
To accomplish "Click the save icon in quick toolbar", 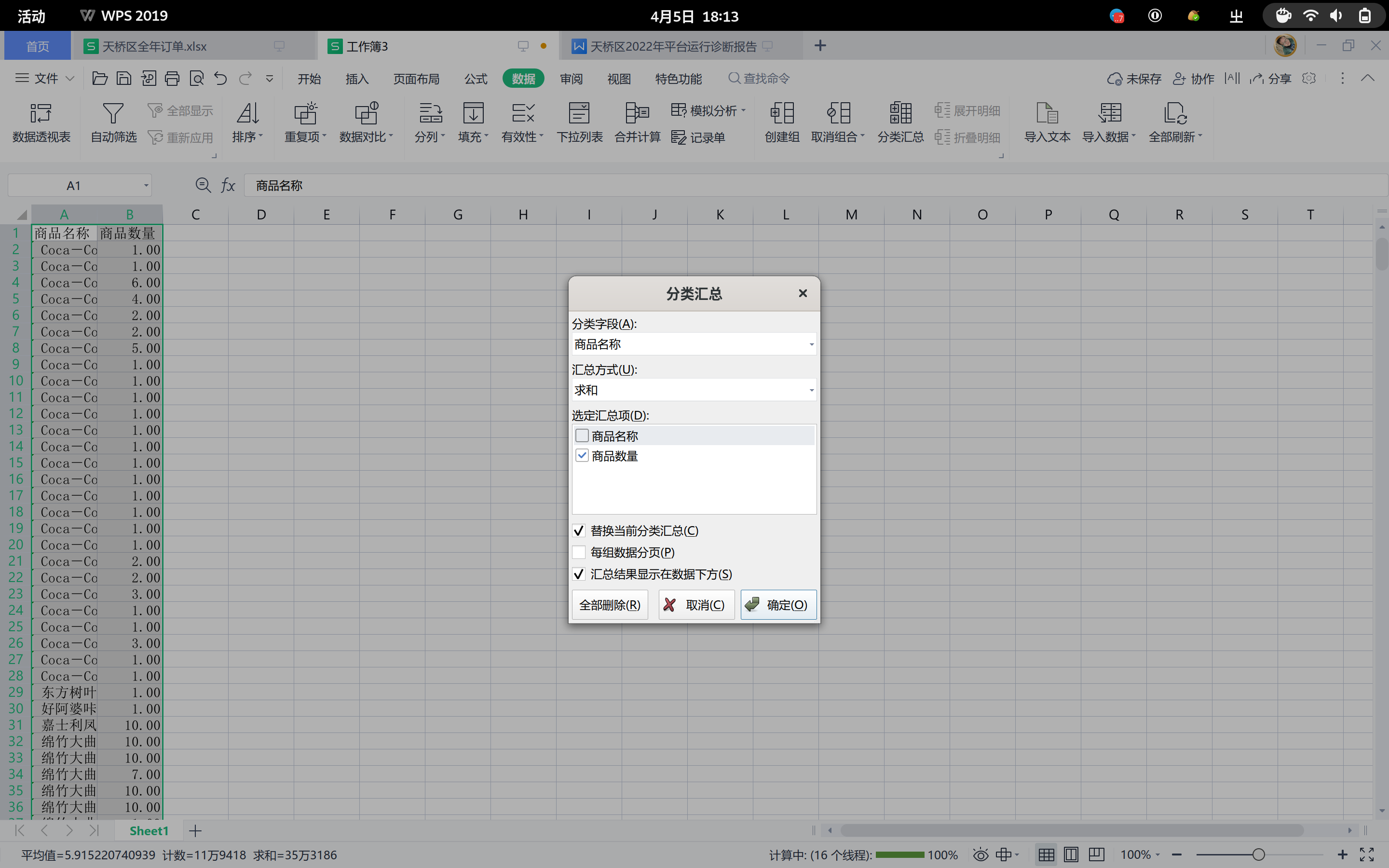I will tap(124, 78).
